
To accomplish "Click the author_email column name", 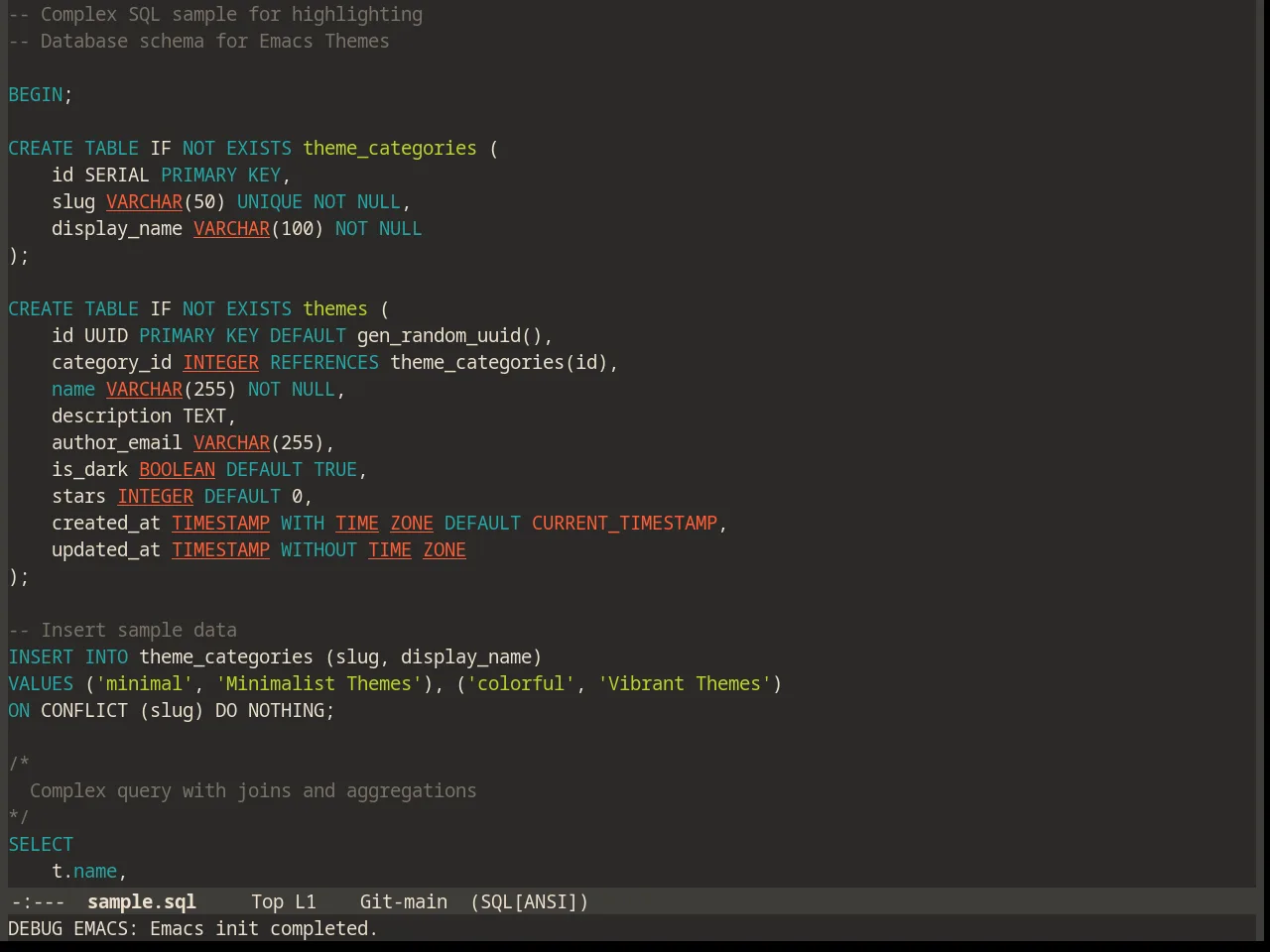I will coord(117,442).
